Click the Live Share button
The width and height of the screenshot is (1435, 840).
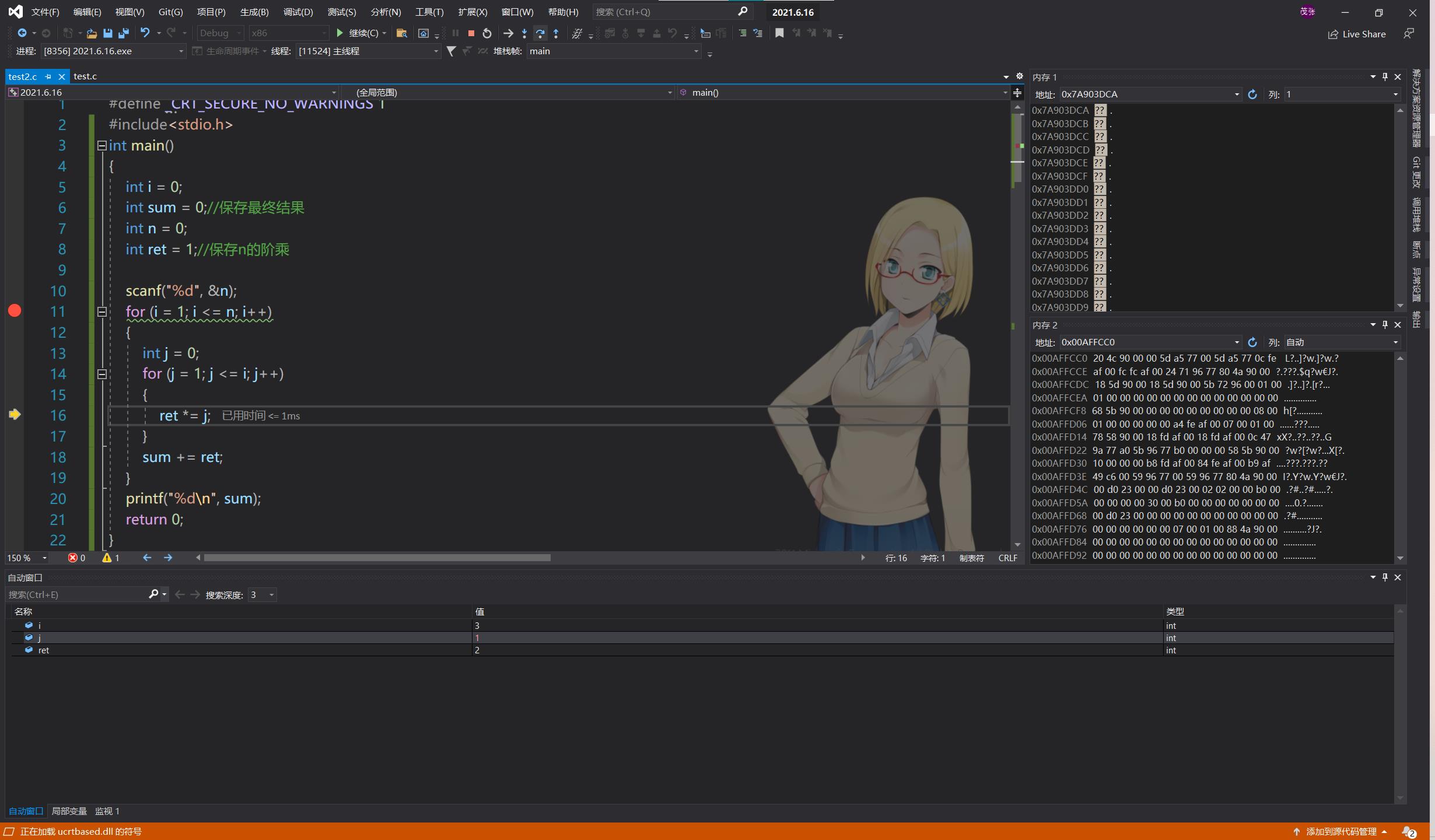pos(1361,33)
